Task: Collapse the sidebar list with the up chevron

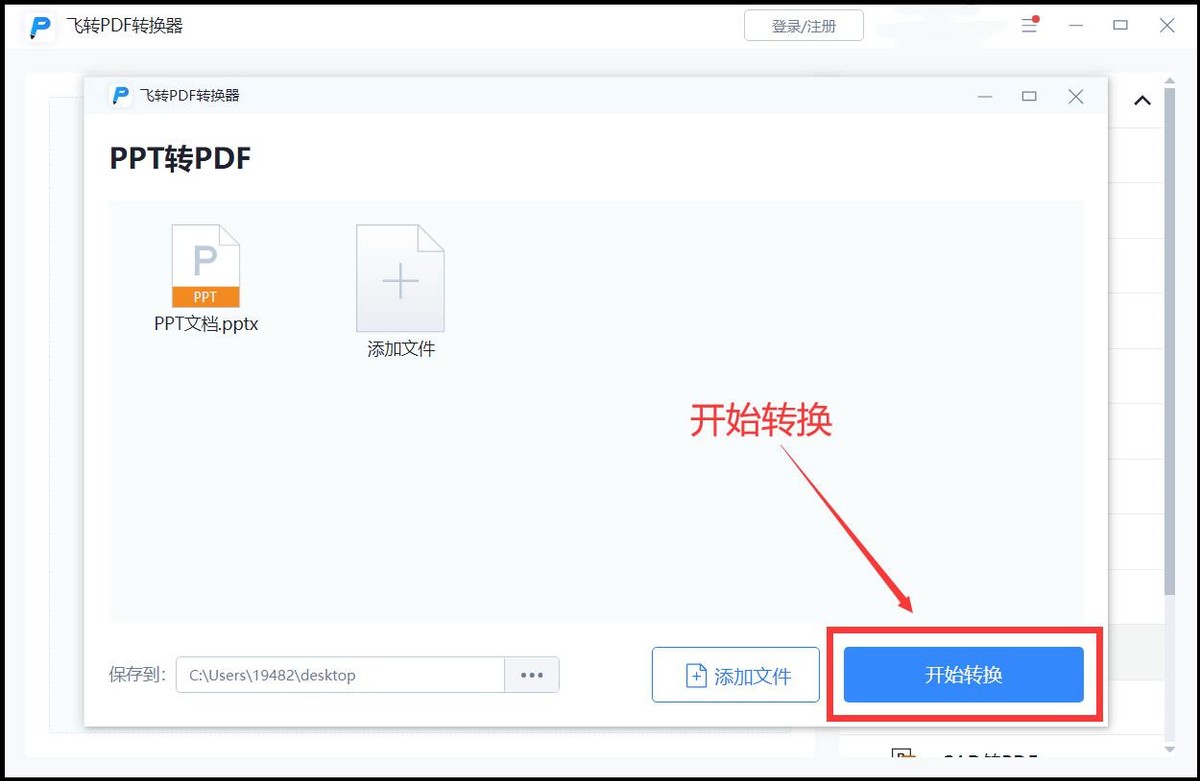Action: point(1141,100)
